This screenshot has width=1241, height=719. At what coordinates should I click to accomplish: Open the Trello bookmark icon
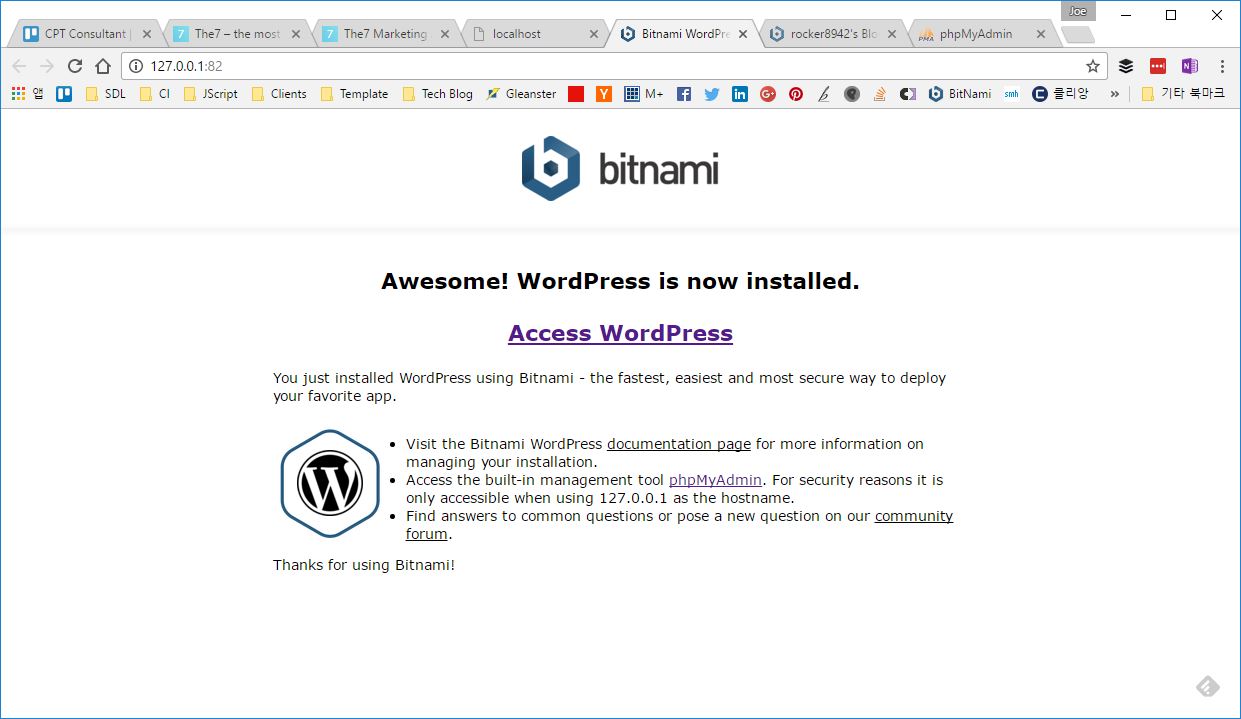coord(64,94)
